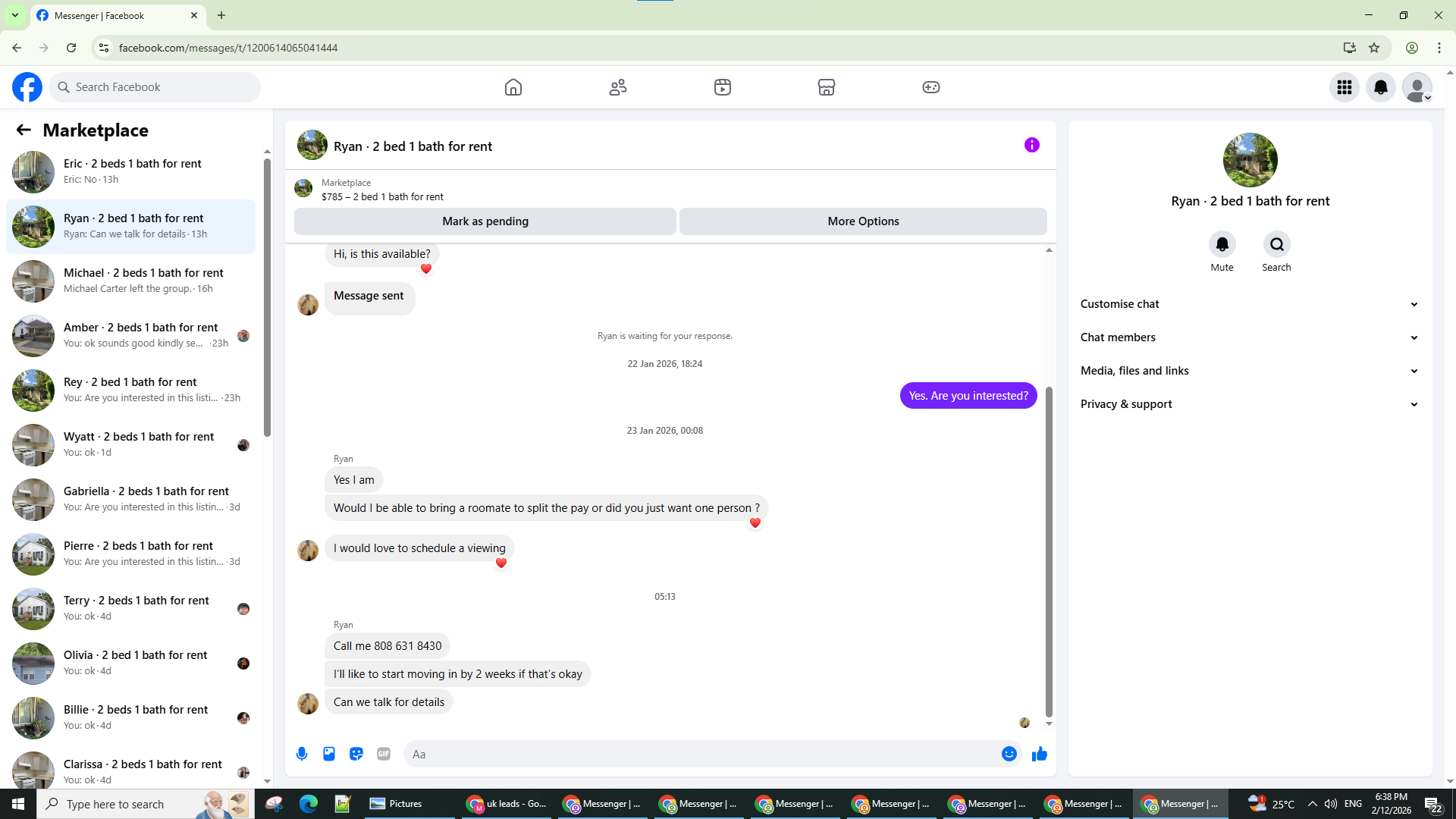The width and height of the screenshot is (1456, 819).
Task: Open Terry 2 beds 1 bath conversation
Action: point(130,608)
